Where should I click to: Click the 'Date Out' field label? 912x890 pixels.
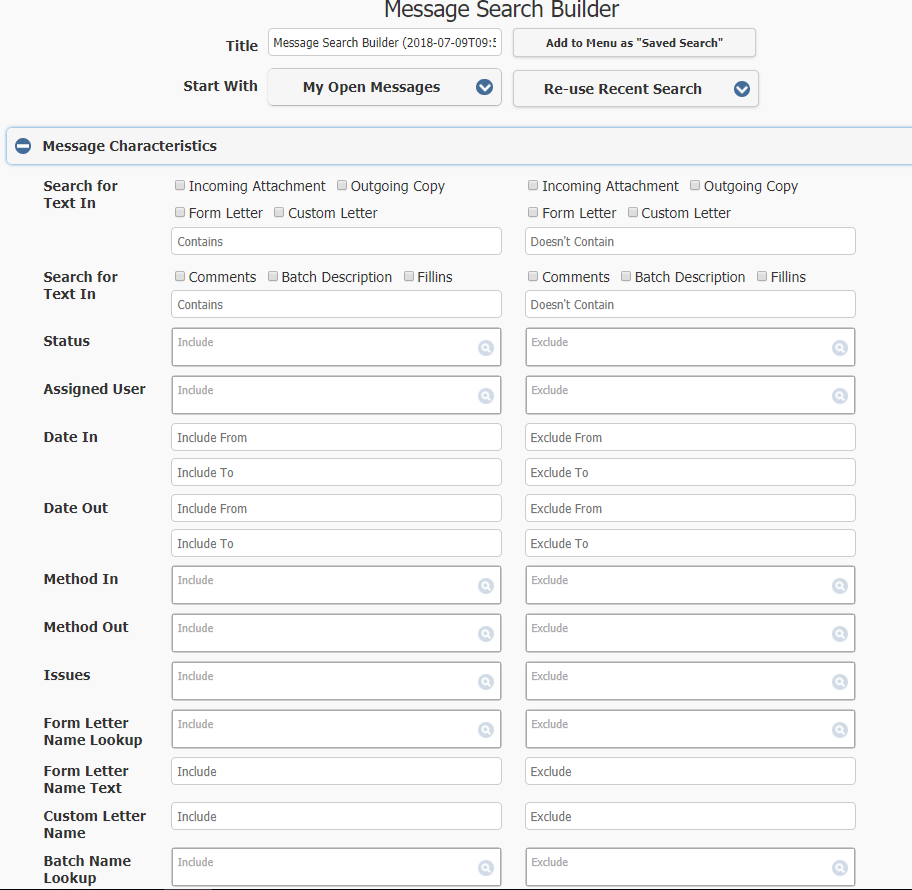pyautogui.click(x=76, y=508)
